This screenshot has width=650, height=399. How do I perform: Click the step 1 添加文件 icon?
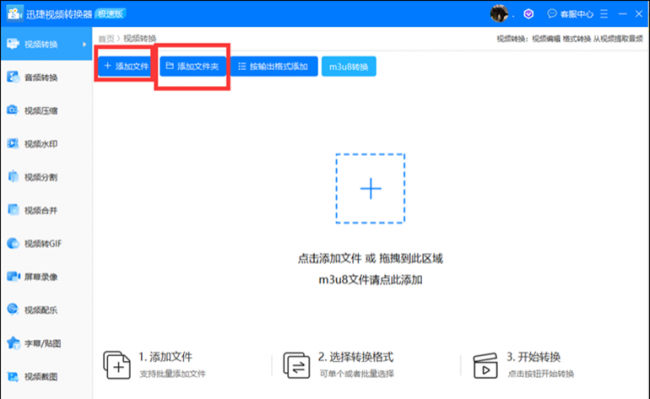point(116,365)
